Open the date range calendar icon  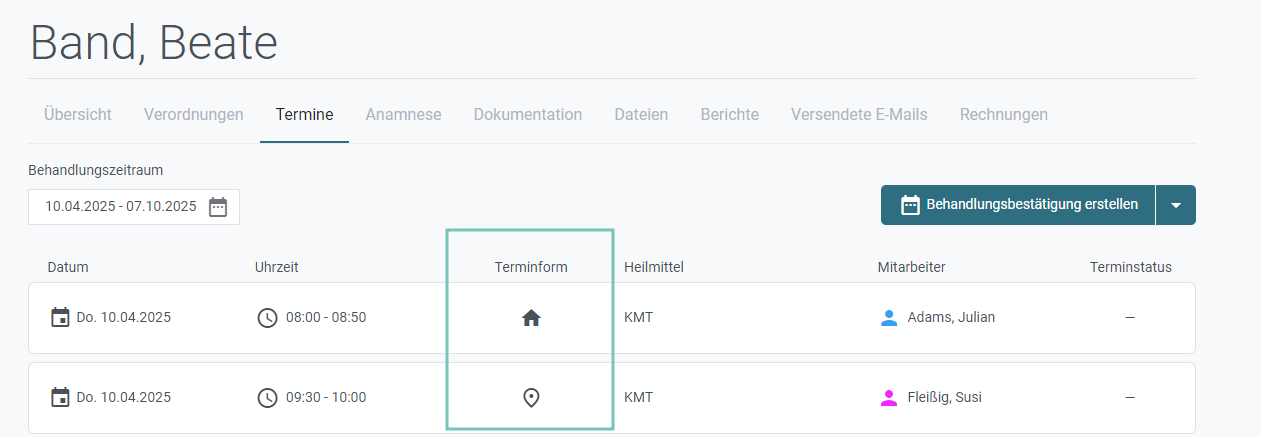pyautogui.click(x=218, y=207)
